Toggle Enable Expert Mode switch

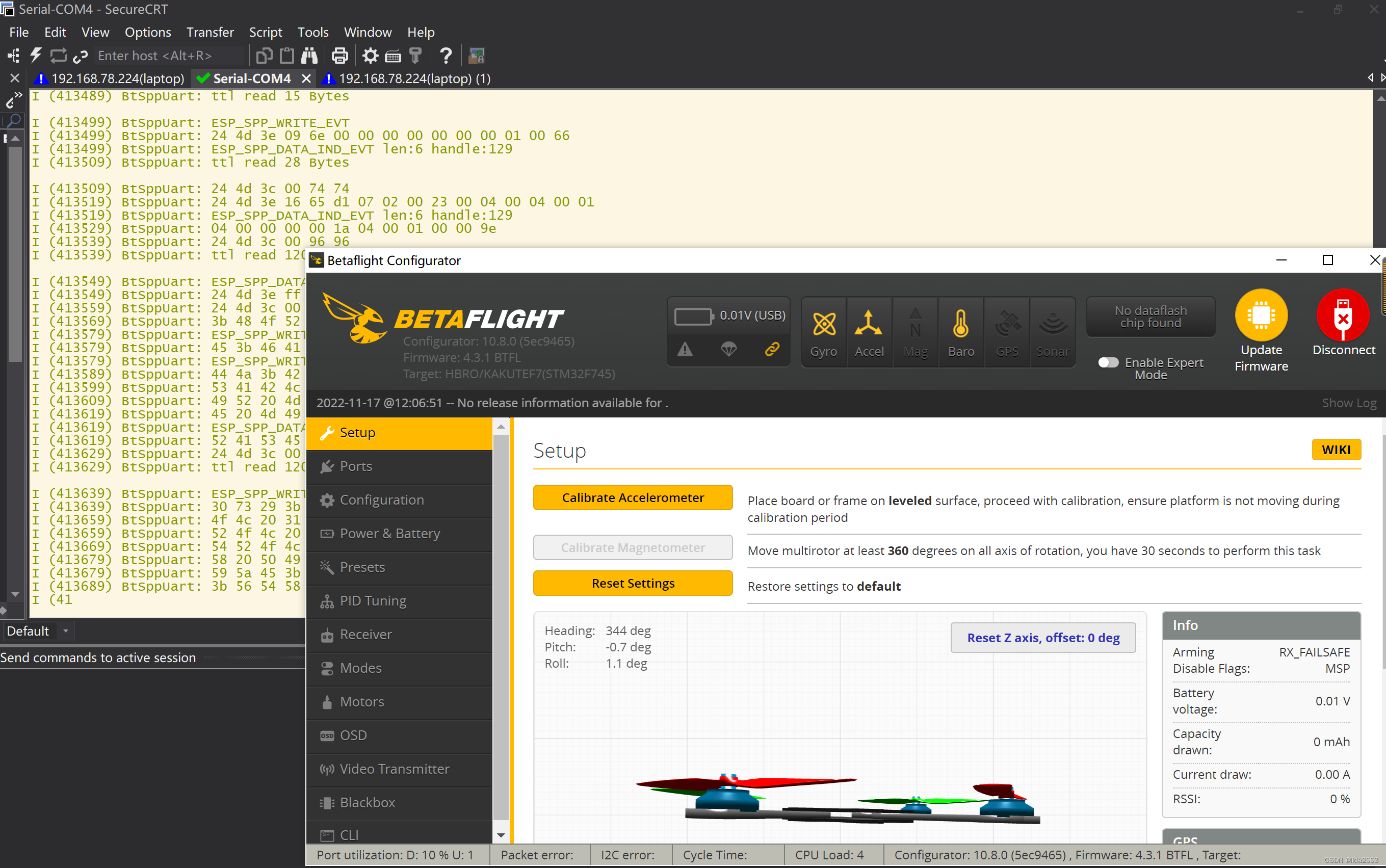pos(1109,362)
